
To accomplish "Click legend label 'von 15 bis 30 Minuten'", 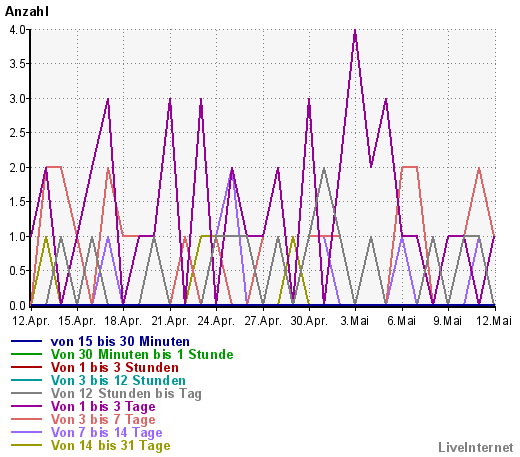I will point(120,342).
